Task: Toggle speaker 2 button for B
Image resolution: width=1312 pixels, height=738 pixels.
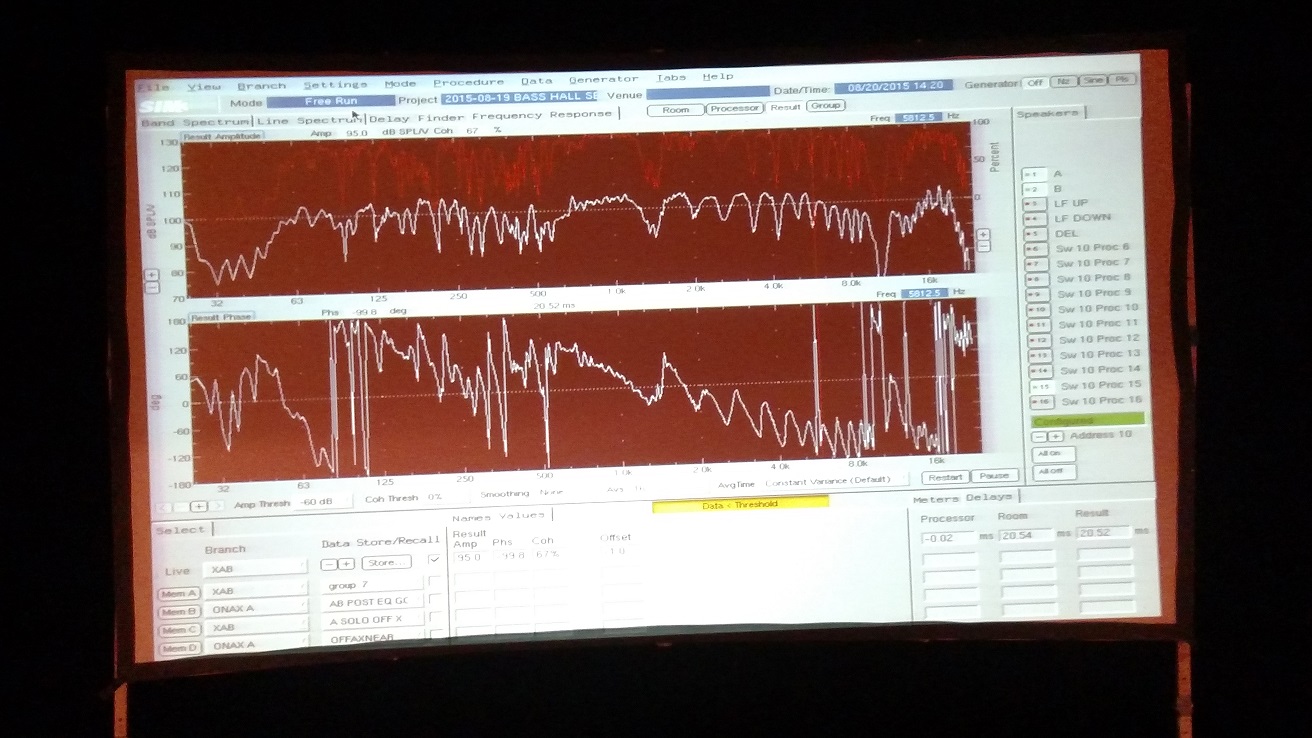Action: point(1033,189)
